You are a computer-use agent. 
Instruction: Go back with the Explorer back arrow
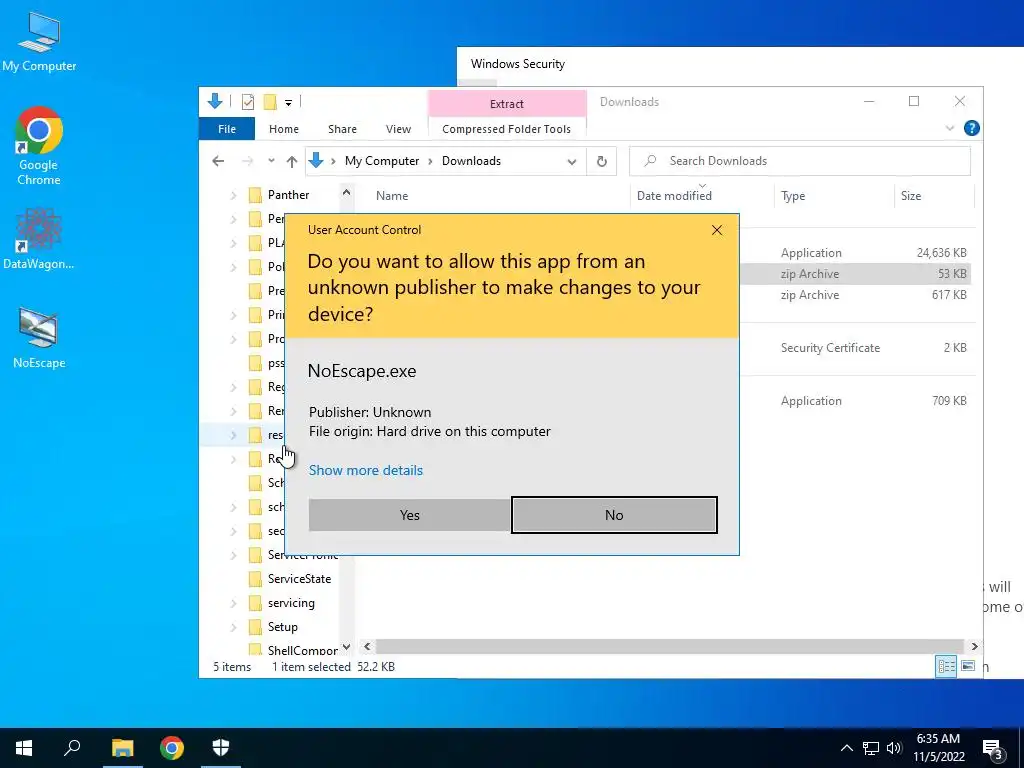point(218,161)
